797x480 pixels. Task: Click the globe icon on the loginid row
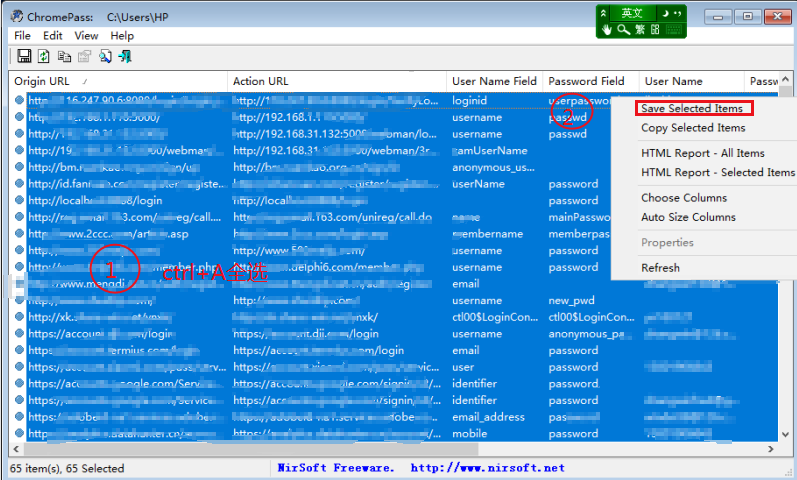(x=19, y=100)
